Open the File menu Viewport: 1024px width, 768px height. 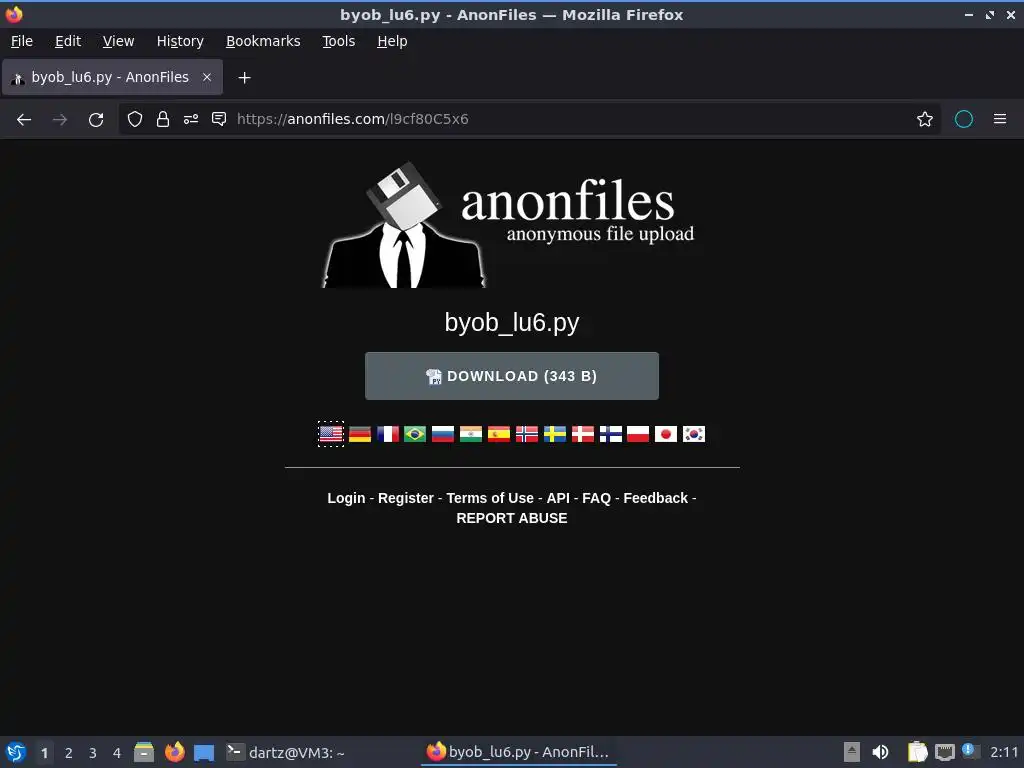[22, 41]
